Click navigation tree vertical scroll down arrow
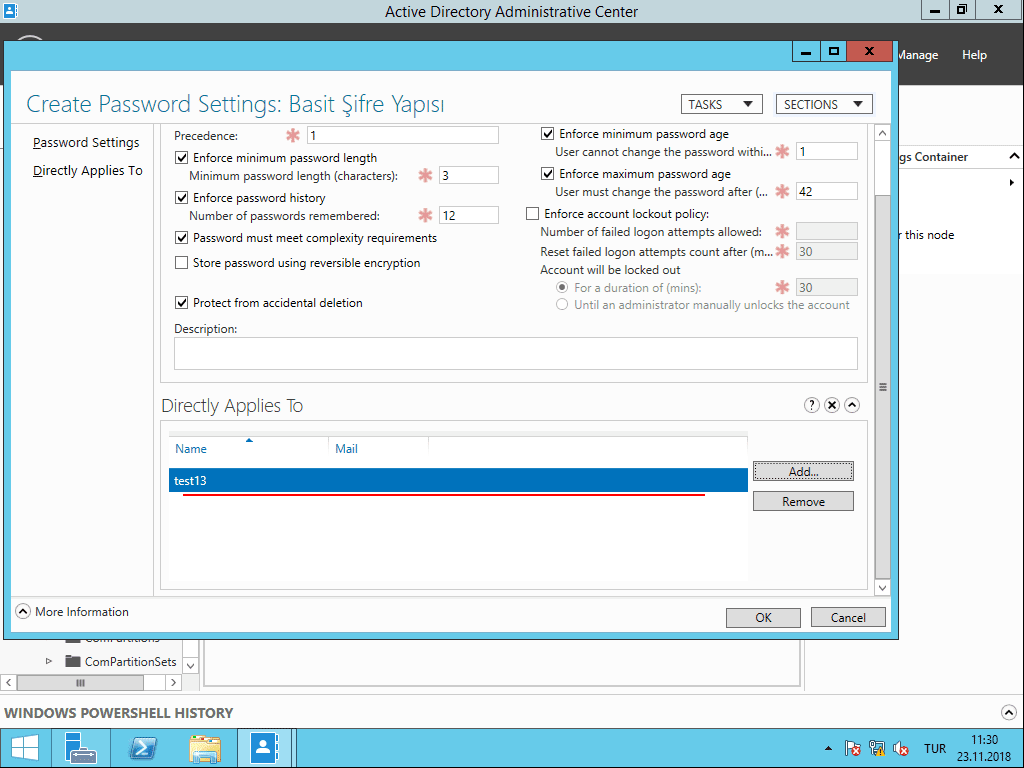1024x768 pixels. [190, 665]
